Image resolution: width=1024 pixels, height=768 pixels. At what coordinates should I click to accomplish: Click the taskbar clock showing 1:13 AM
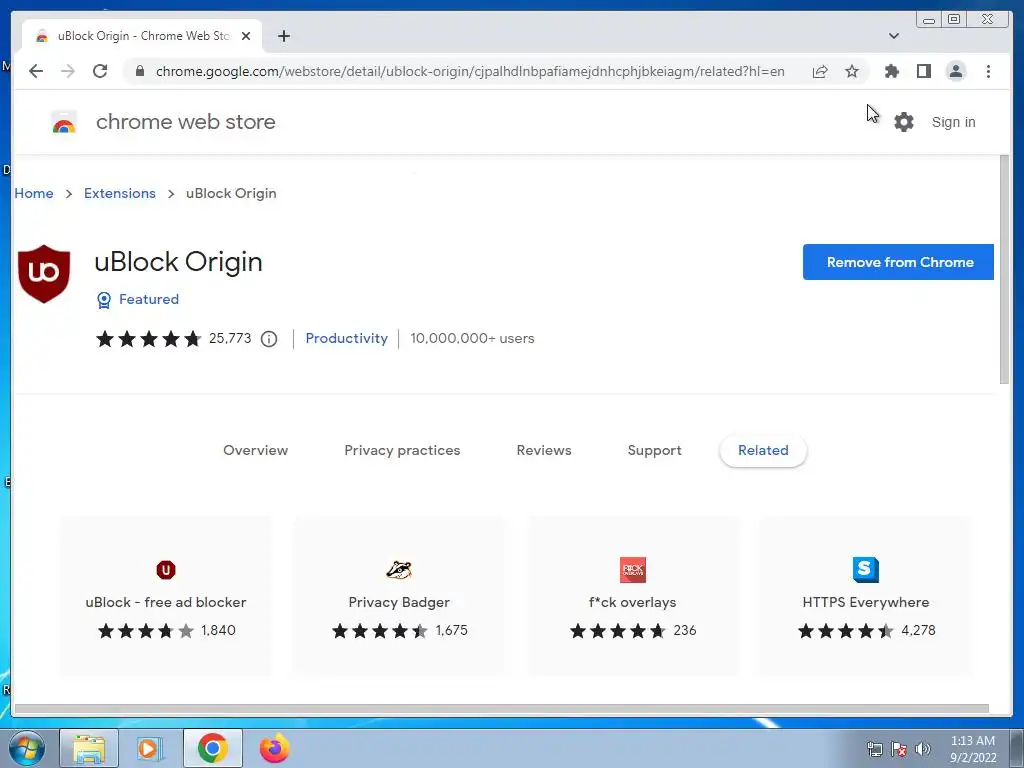point(973,749)
